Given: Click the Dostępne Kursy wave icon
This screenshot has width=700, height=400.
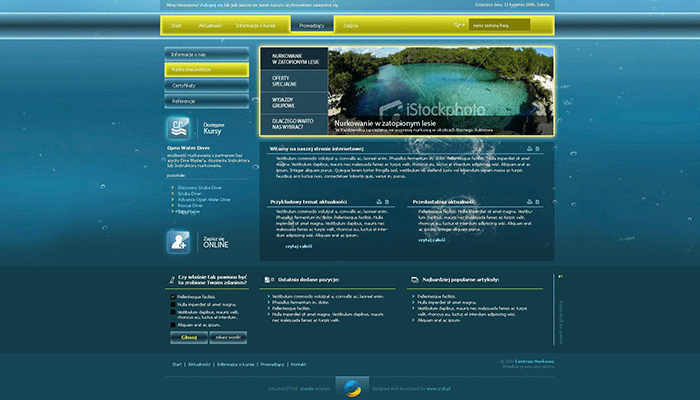Looking at the screenshot, I should tap(179, 128).
